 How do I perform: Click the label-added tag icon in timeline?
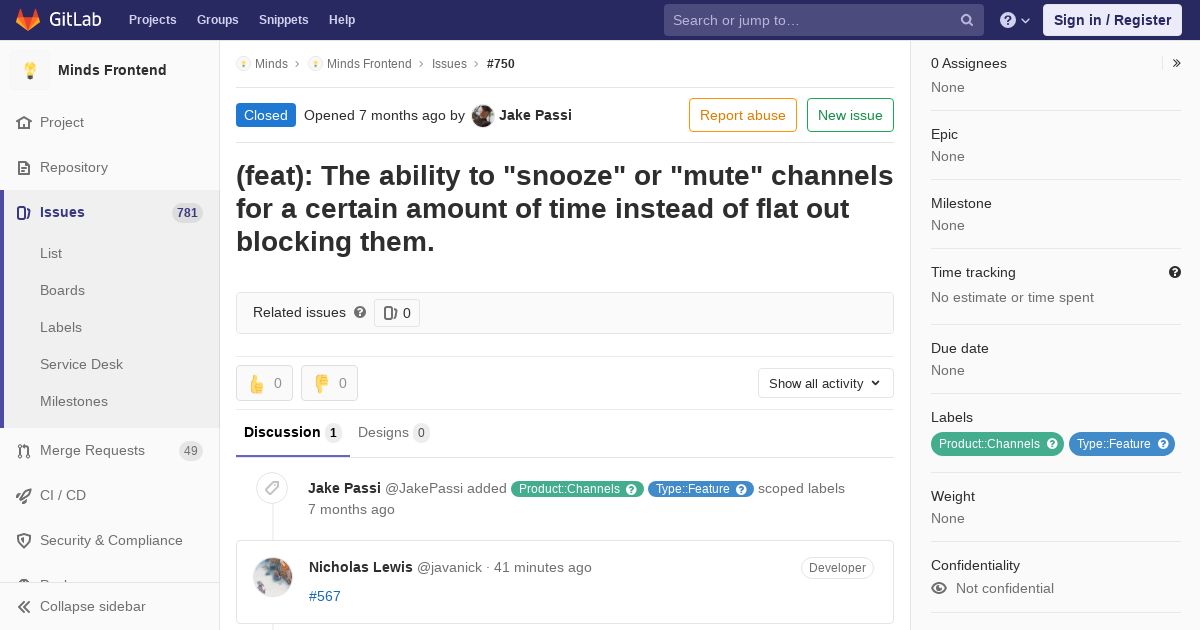point(272,488)
